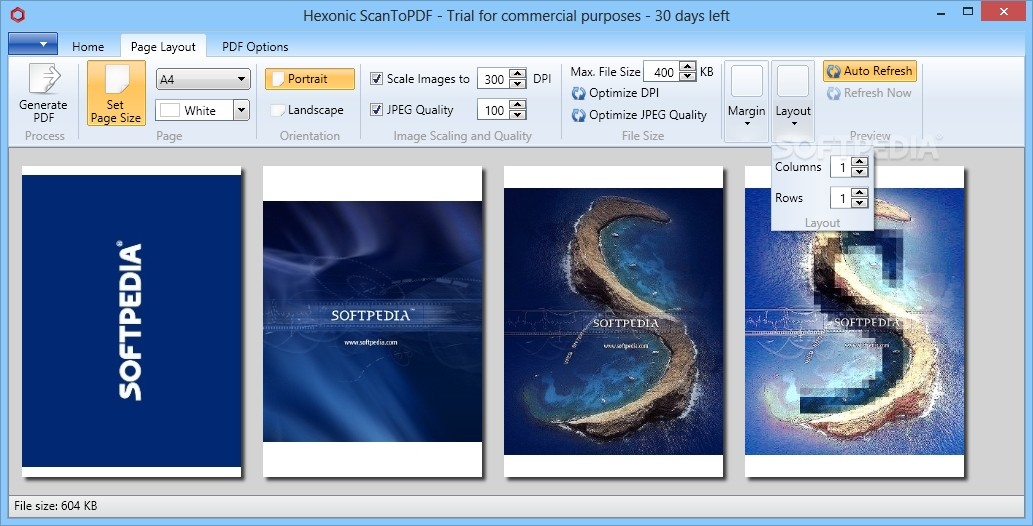Increase Max. File Size with up arrow
1033x526 pixels.
click(x=688, y=67)
